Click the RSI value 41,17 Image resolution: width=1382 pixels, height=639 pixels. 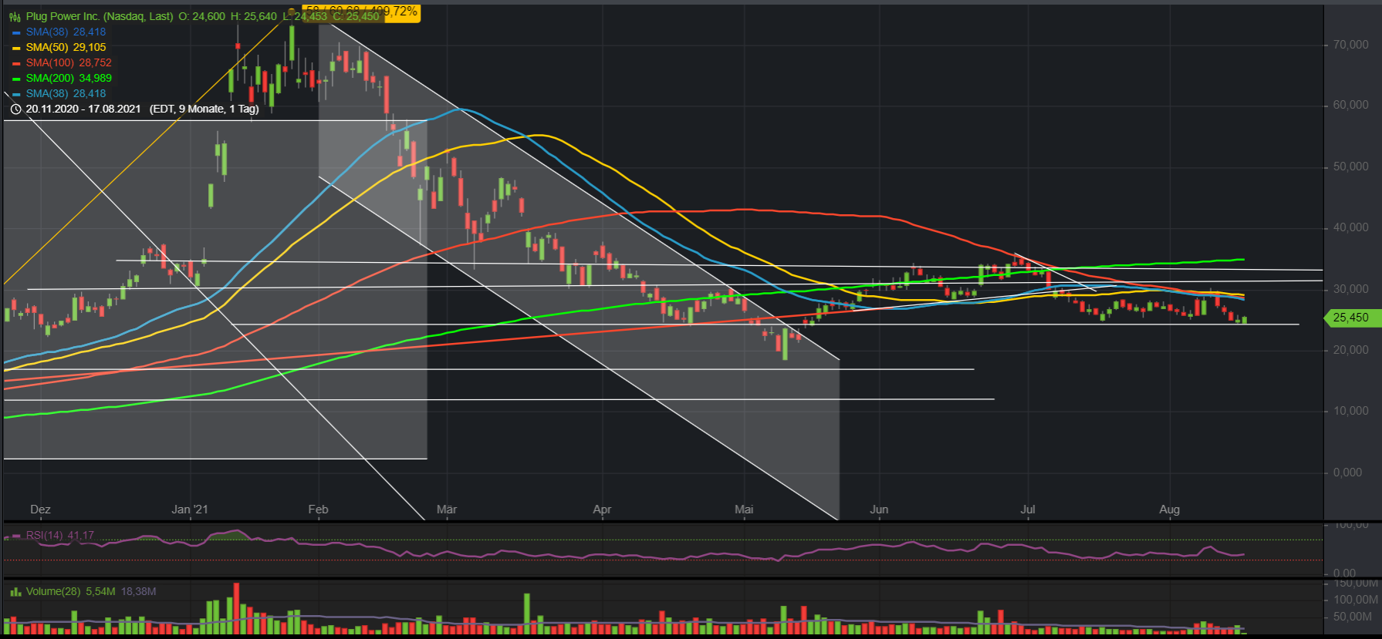[80, 536]
